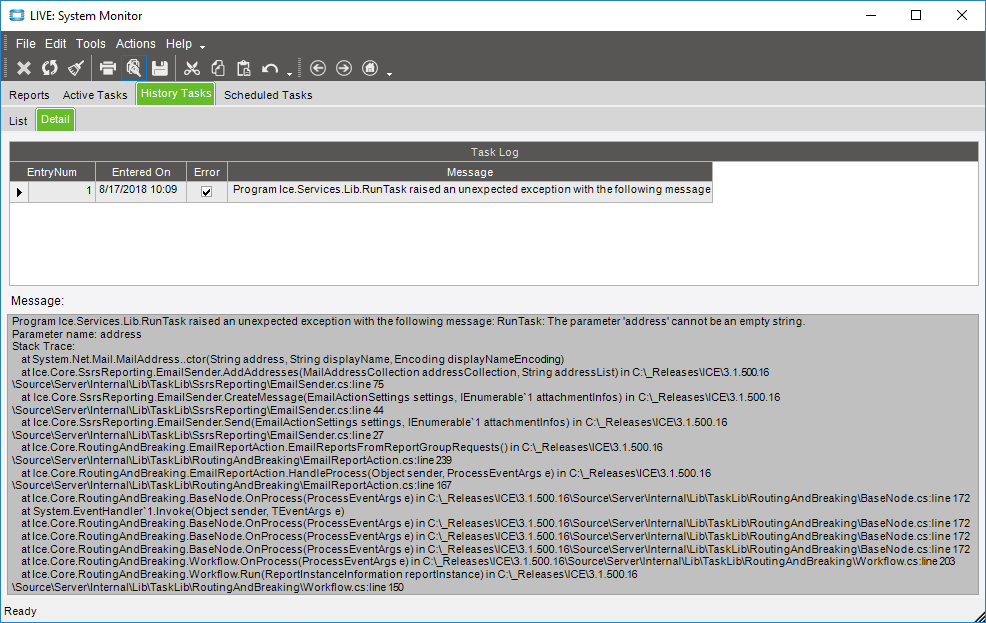Click the Cut scissors icon
The image size is (986, 623).
192,68
